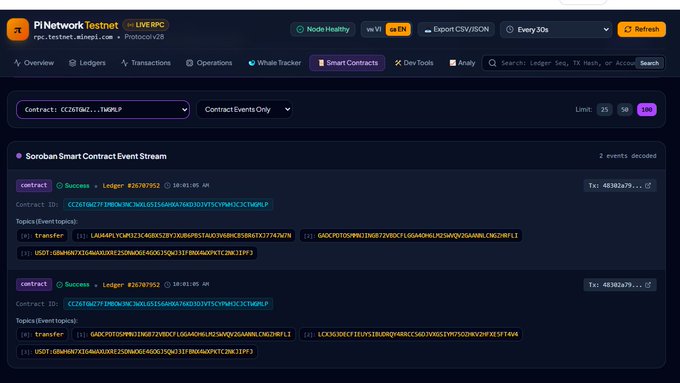The image size is (680, 383).
Task: Open the Every 30s refresh interval dropdown
Action: pyautogui.click(x=556, y=29)
